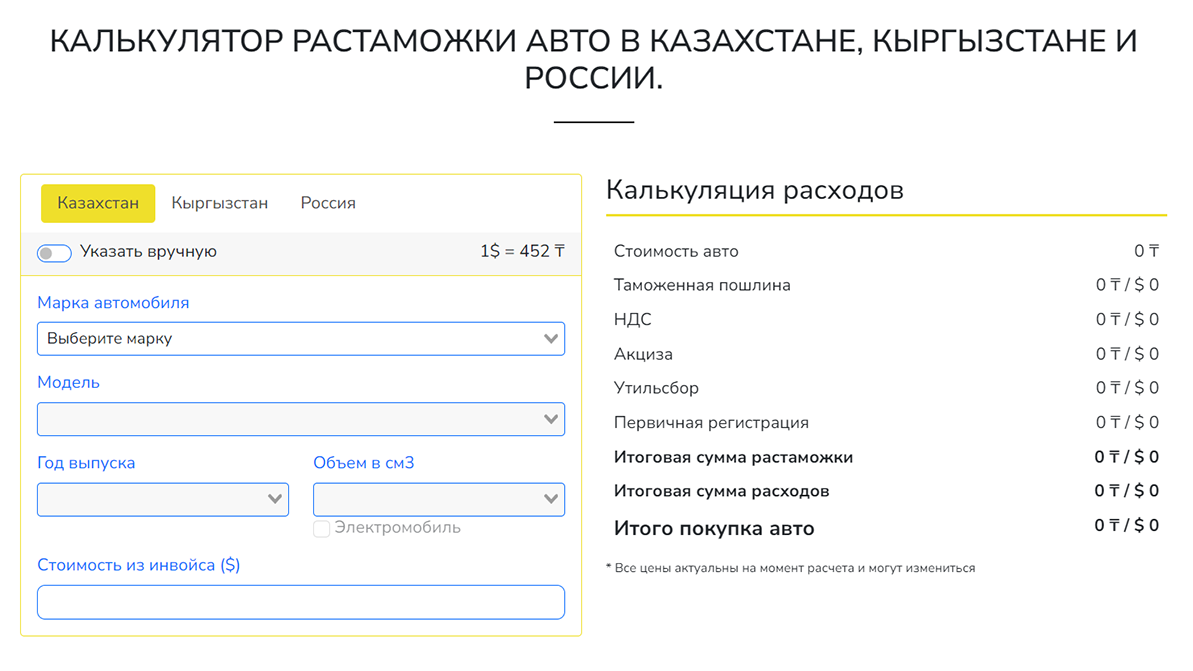The width and height of the screenshot is (1193, 671).
Task: Click the Итого покупка авто label
Action: pos(714,529)
